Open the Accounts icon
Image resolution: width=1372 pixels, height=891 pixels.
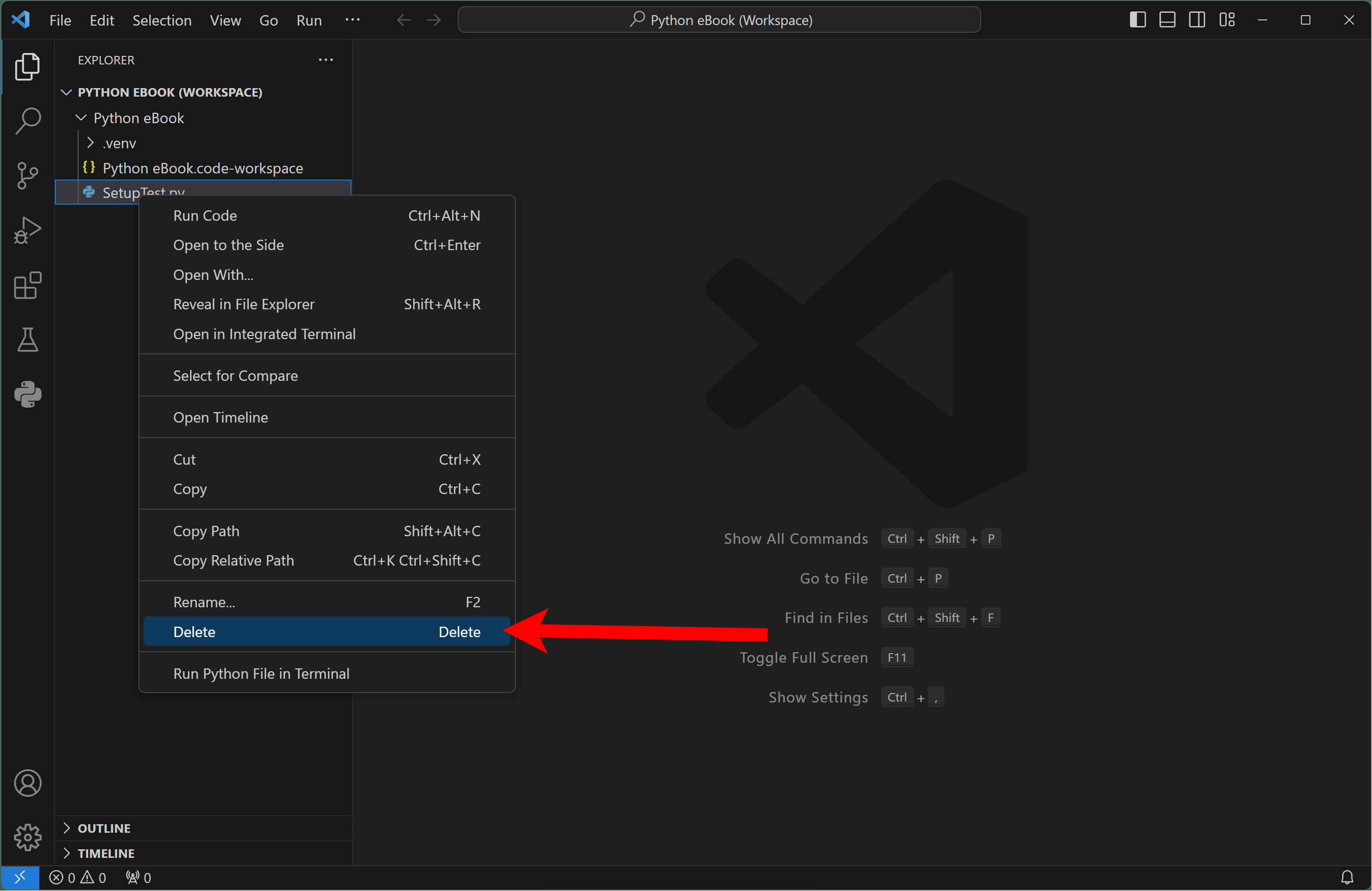[27, 783]
